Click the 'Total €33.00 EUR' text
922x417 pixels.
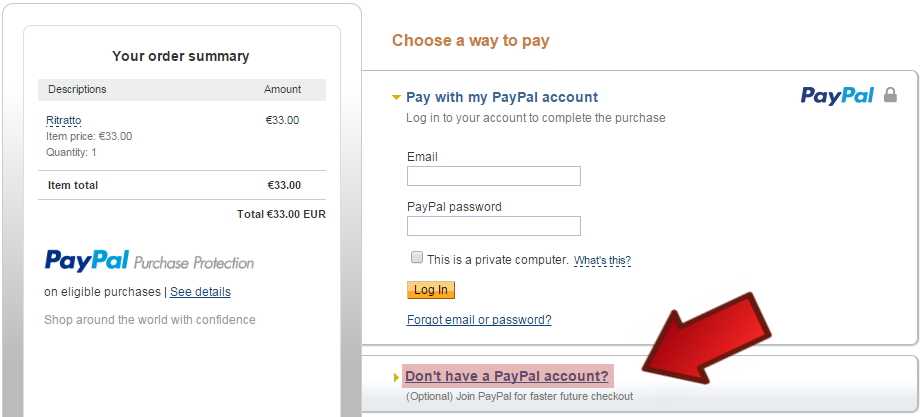pyautogui.click(x=281, y=215)
